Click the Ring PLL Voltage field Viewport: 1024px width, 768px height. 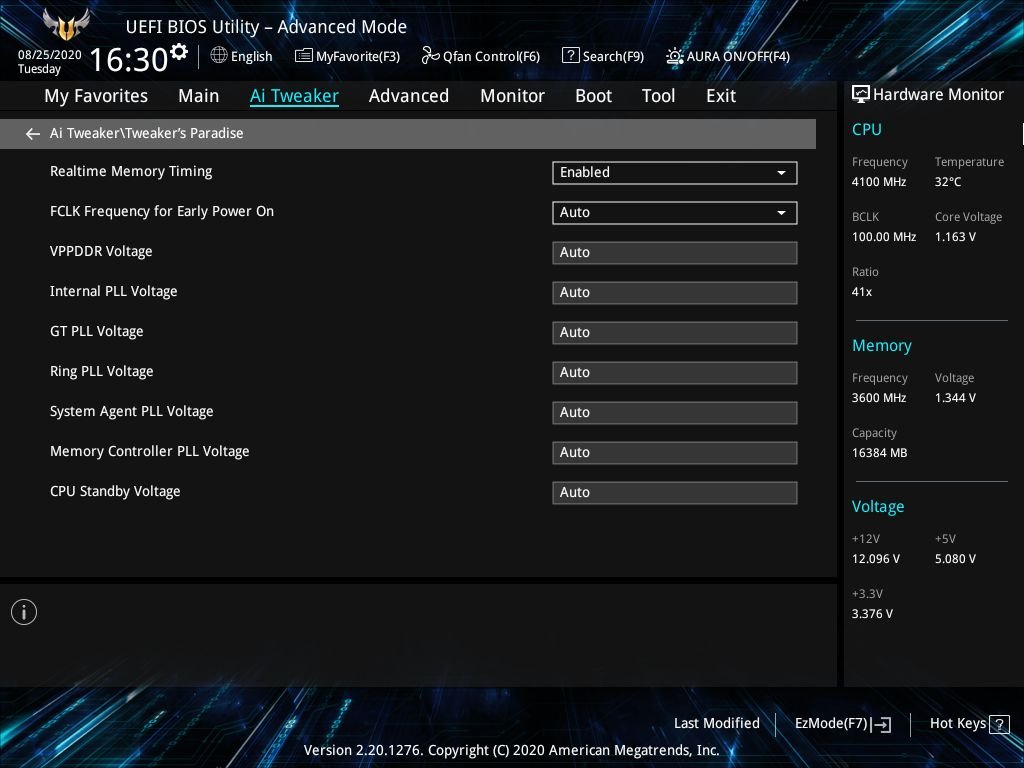coord(675,372)
